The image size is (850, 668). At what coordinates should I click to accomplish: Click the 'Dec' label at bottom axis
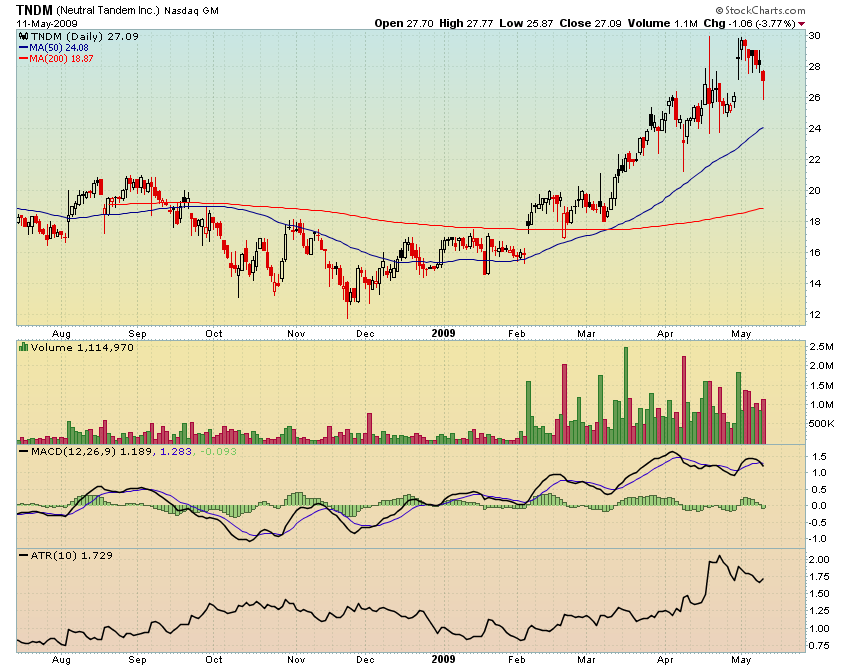click(365, 660)
